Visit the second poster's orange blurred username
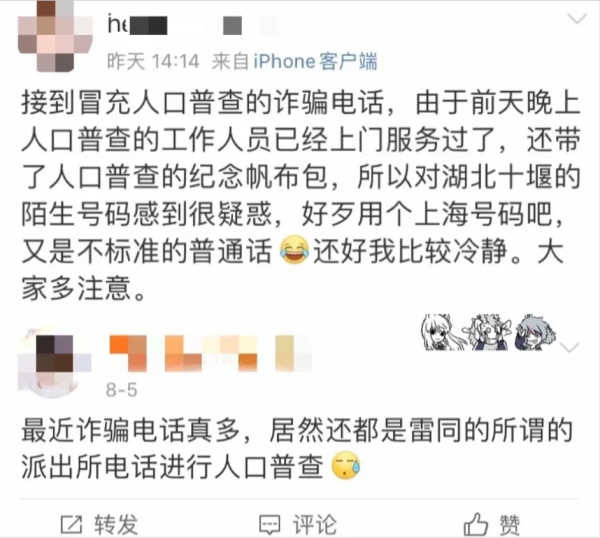600x538 pixels. [x=210, y=353]
